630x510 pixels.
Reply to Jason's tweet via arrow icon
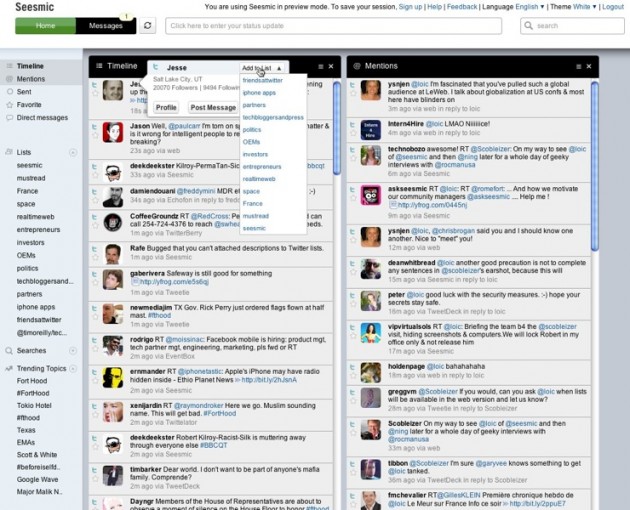[94, 127]
